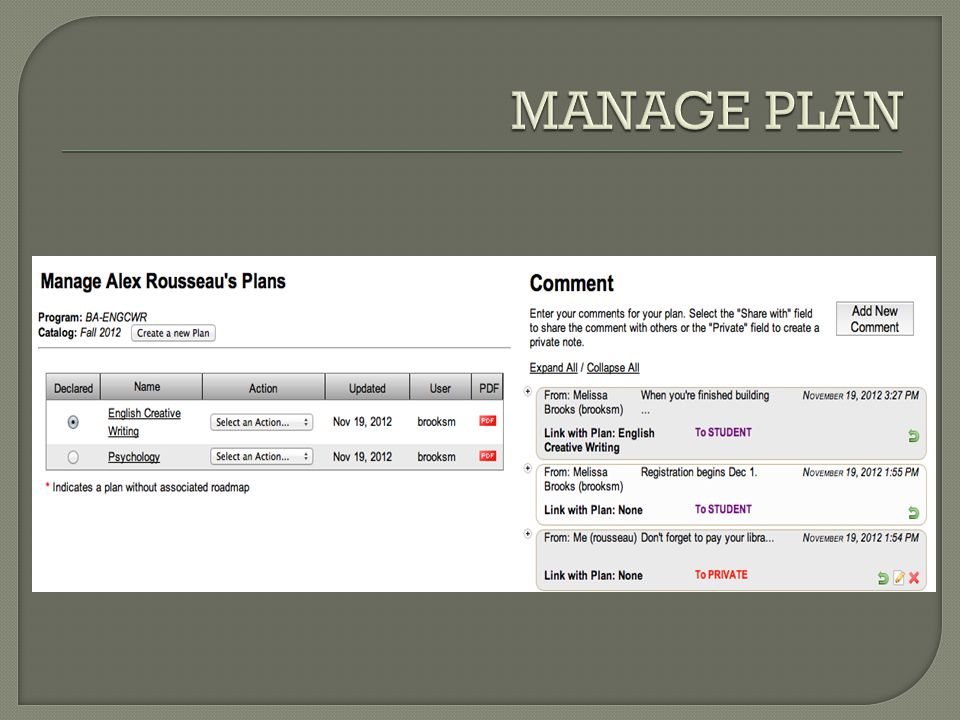Click Nov 19, 2012 in Psychology row
Image resolution: width=960 pixels, height=720 pixels.
pos(362,457)
